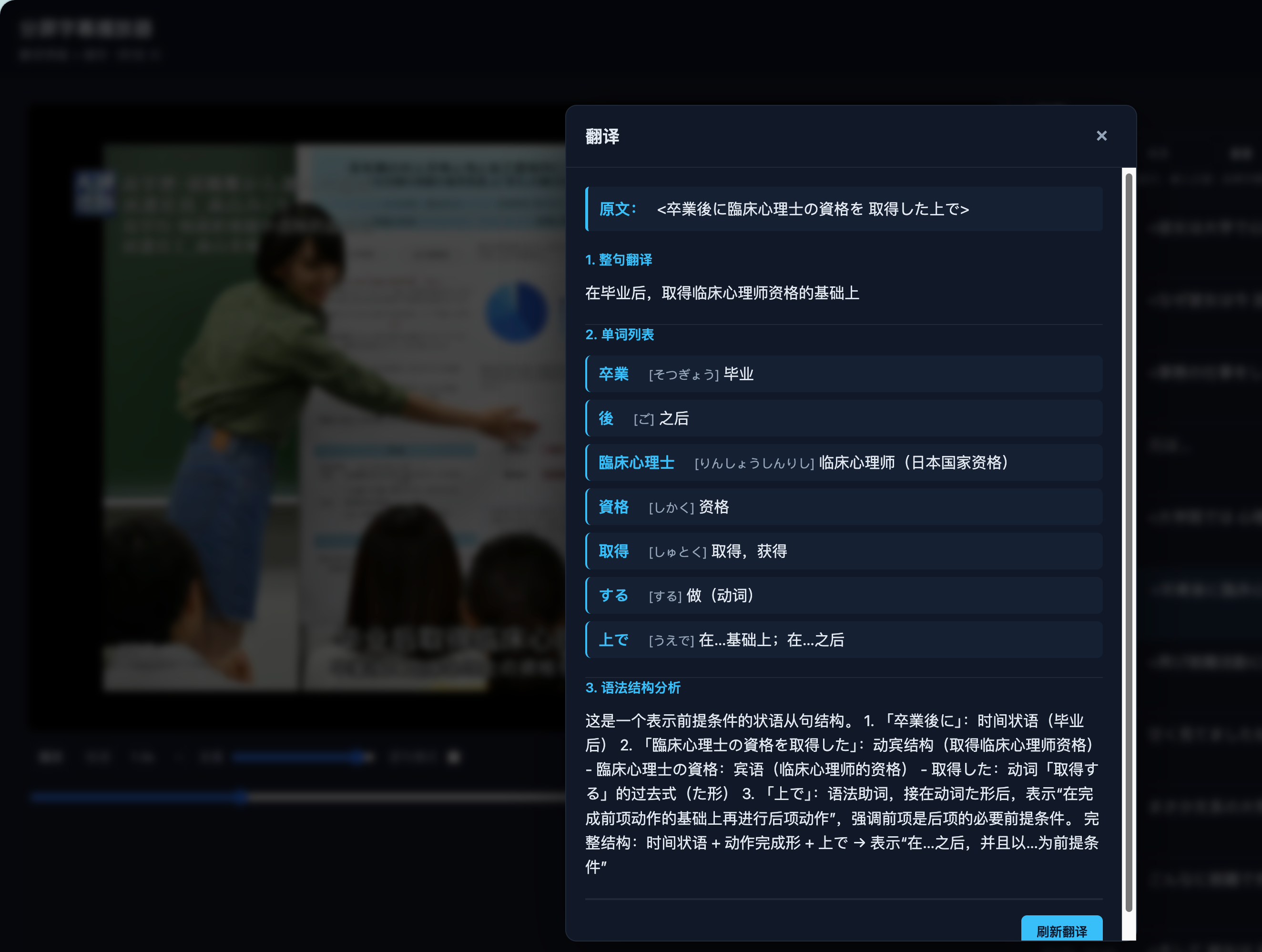Click the translation panel vertical scrollbar

coord(1128,542)
